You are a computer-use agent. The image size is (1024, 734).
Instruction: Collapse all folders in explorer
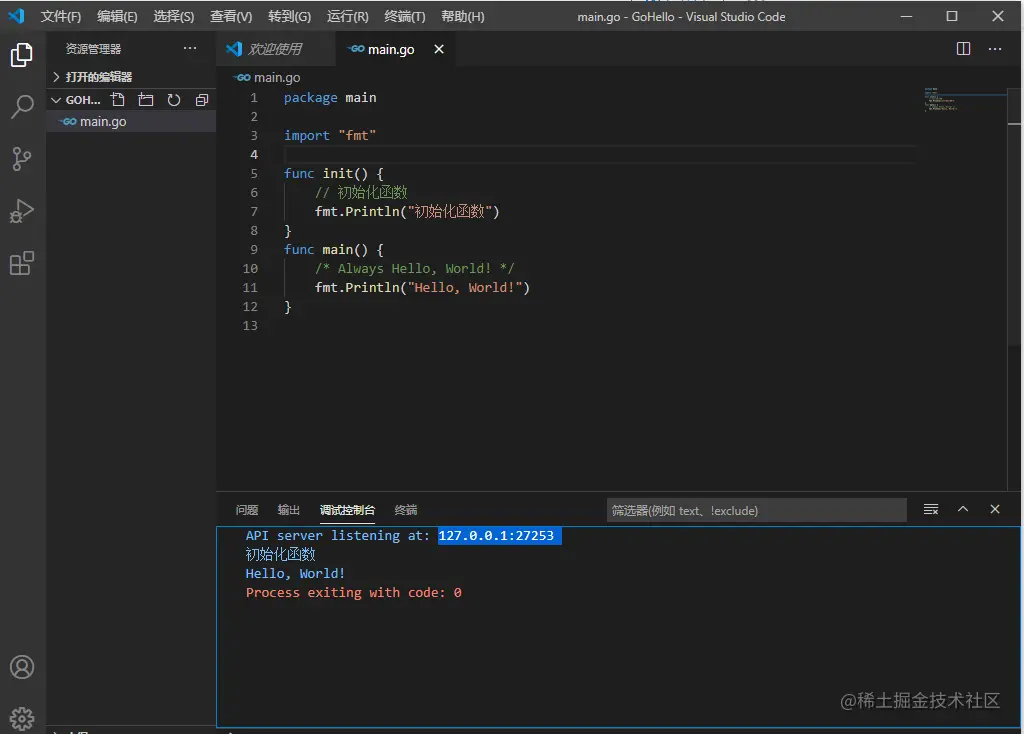click(x=202, y=100)
